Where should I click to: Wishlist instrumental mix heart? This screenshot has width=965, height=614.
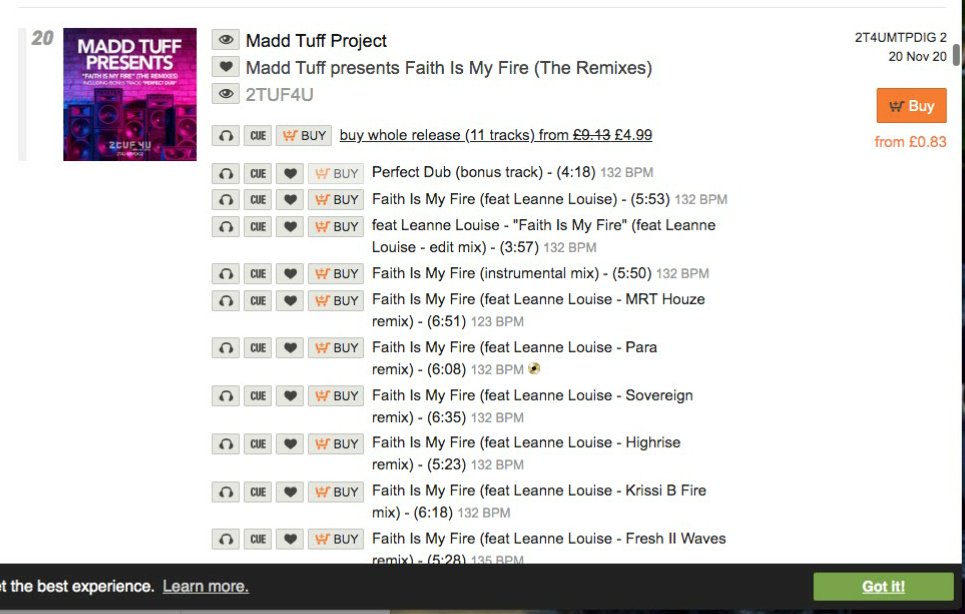290,274
